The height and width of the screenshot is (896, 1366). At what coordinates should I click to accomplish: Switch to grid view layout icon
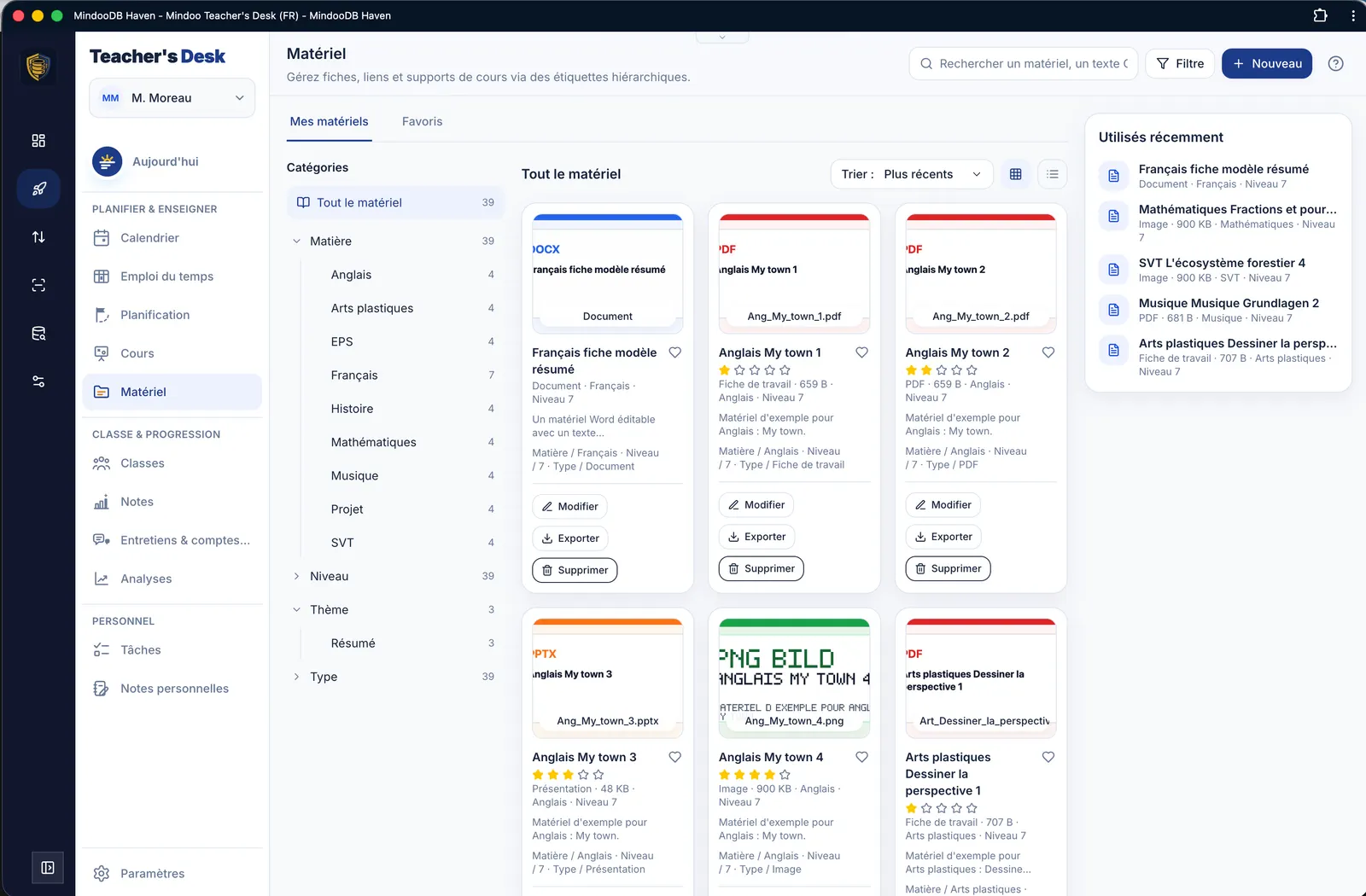[1016, 174]
